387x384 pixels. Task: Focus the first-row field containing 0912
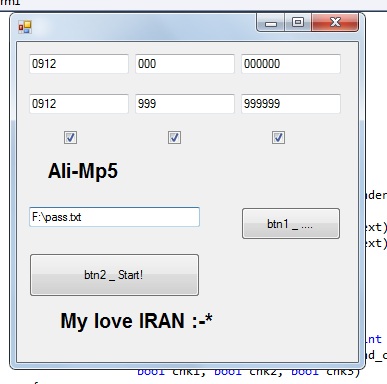79,64
